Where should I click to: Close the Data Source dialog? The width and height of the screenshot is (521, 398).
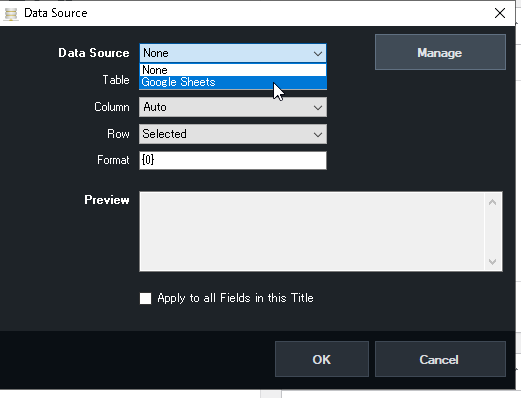(x=500, y=13)
